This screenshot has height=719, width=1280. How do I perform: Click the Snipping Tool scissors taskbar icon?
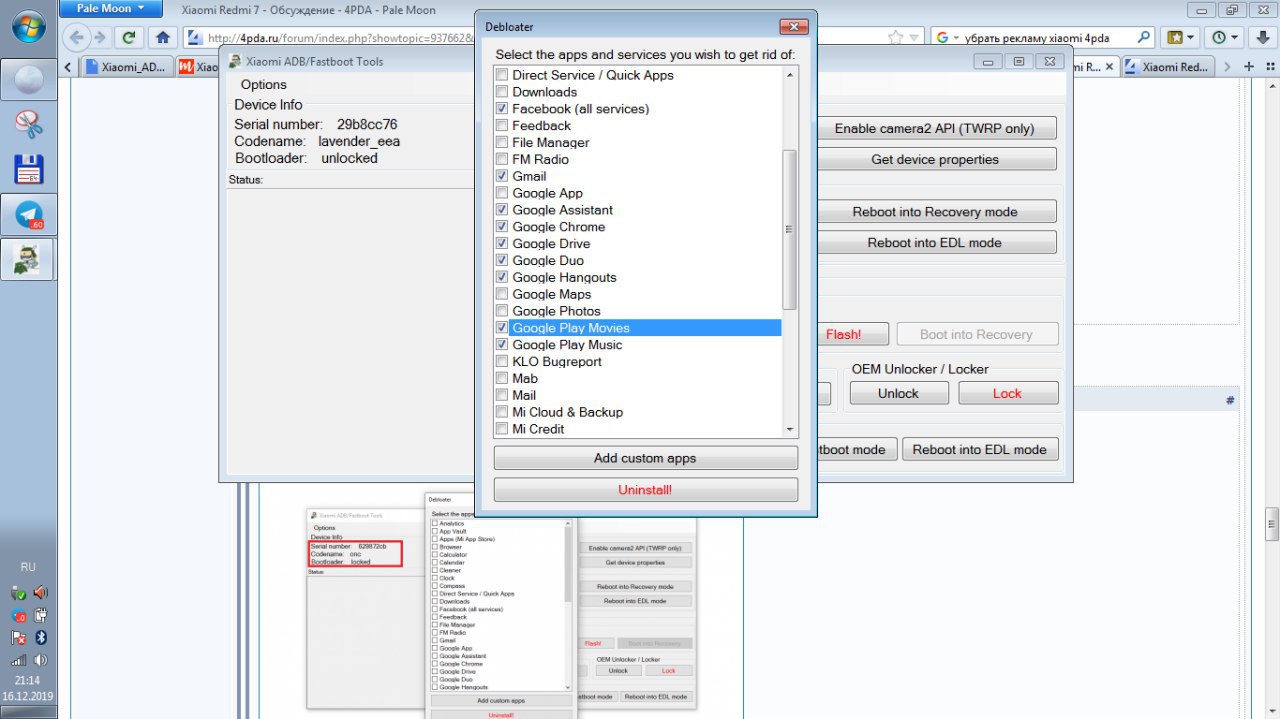28,124
